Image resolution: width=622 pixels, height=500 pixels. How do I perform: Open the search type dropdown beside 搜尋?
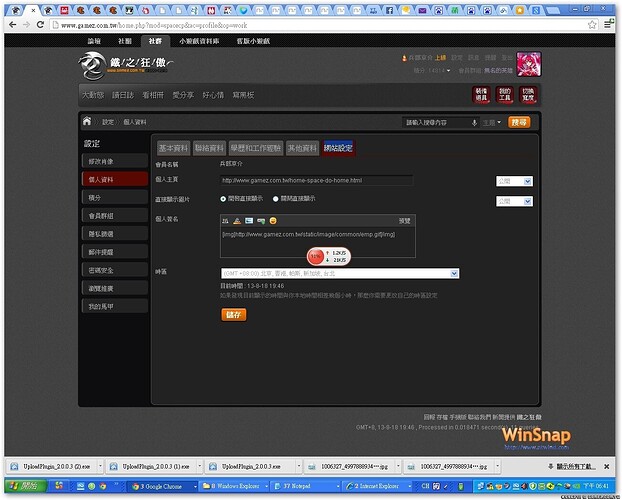click(x=492, y=123)
